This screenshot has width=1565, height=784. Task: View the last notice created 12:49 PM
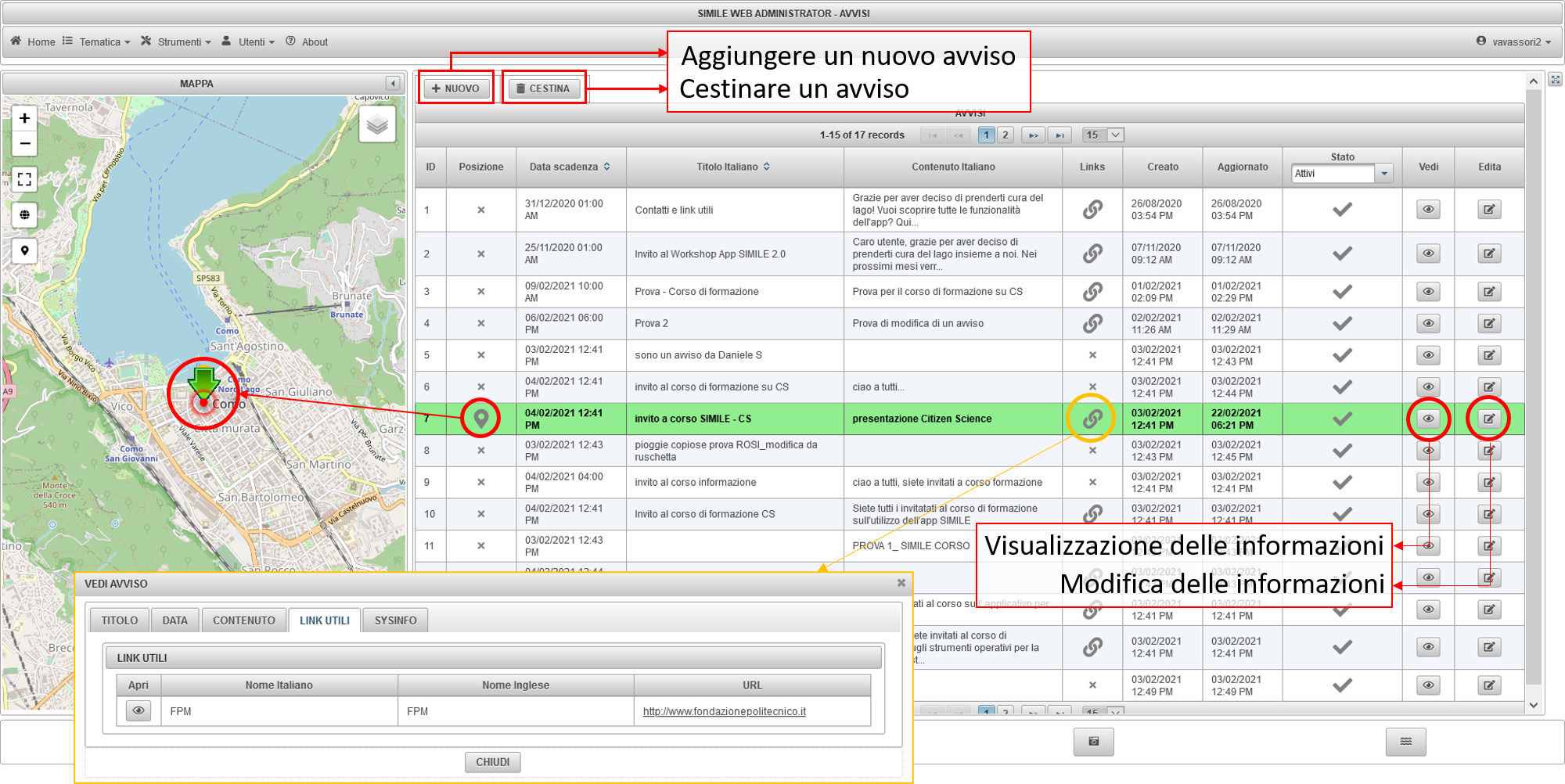[x=1428, y=685]
